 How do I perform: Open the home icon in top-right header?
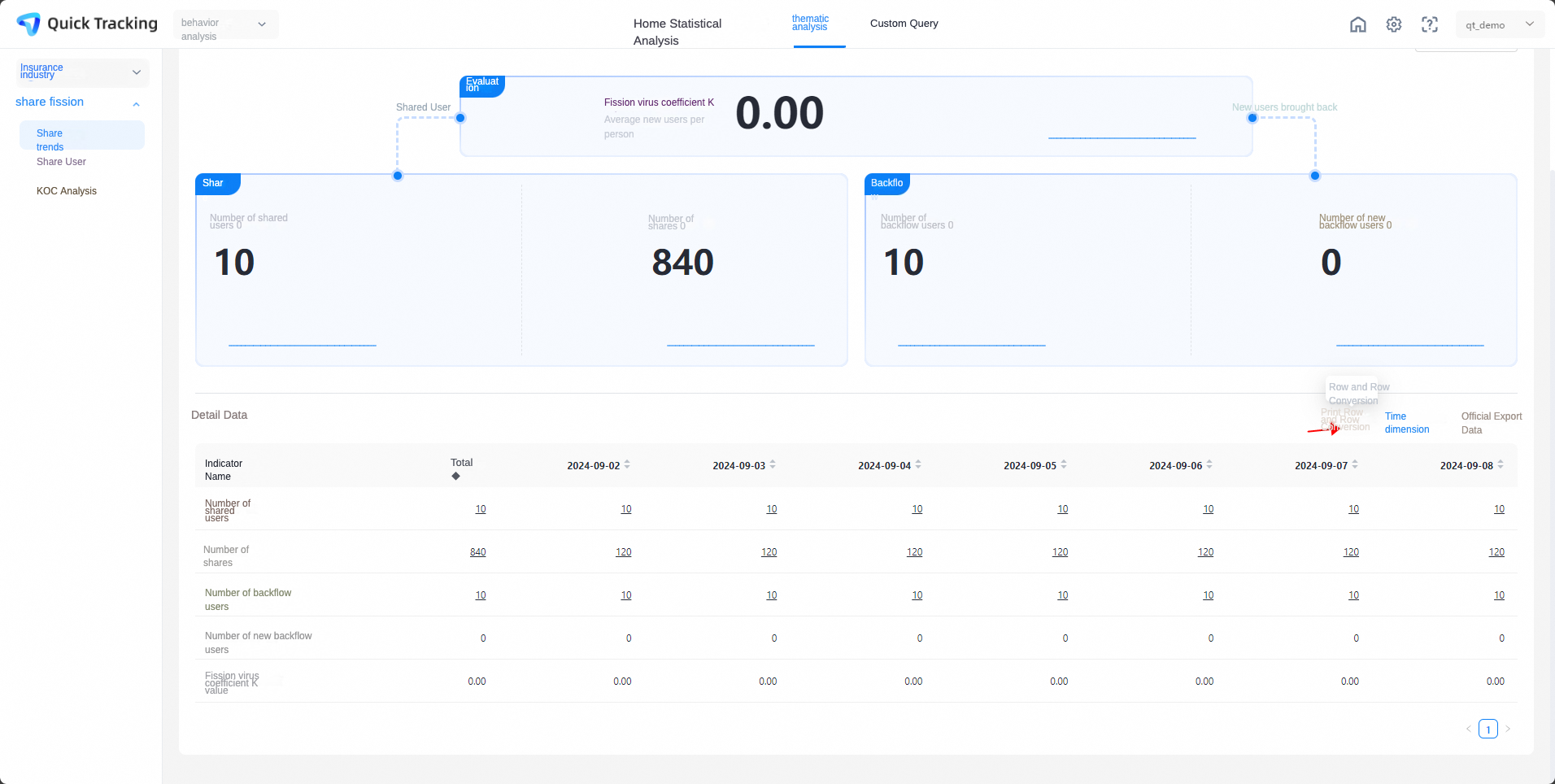1358,24
